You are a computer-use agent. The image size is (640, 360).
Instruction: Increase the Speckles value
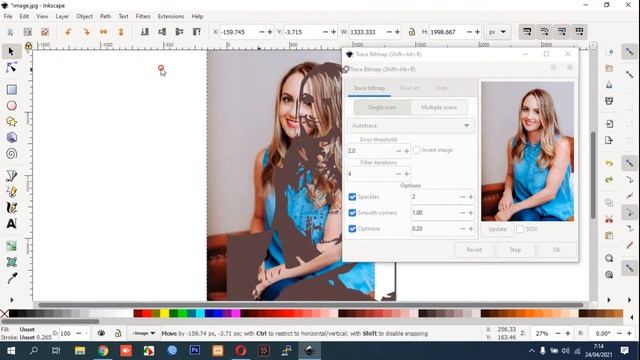pos(471,197)
